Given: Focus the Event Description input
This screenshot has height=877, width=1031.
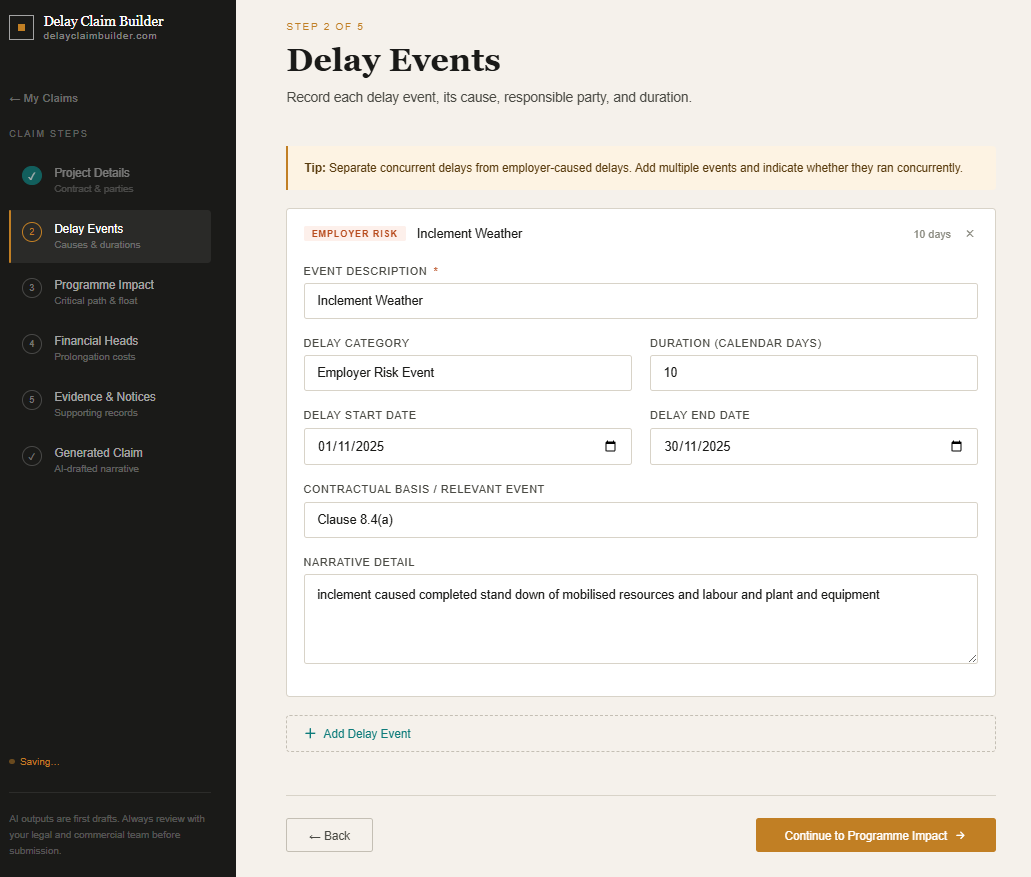Looking at the screenshot, I should pyautogui.click(x=640, y=301).
